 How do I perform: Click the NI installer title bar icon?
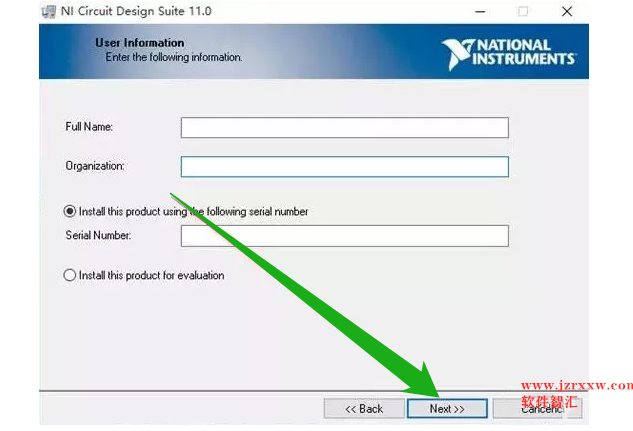49,11
